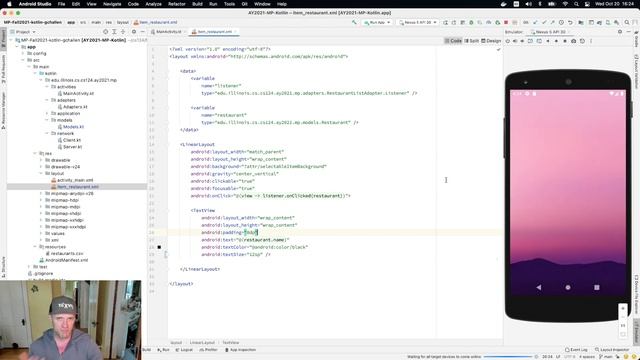Click emulator zoom in plus button
Image resolution: width=640 pixels, height=360 pixels.
pos(623,308)
